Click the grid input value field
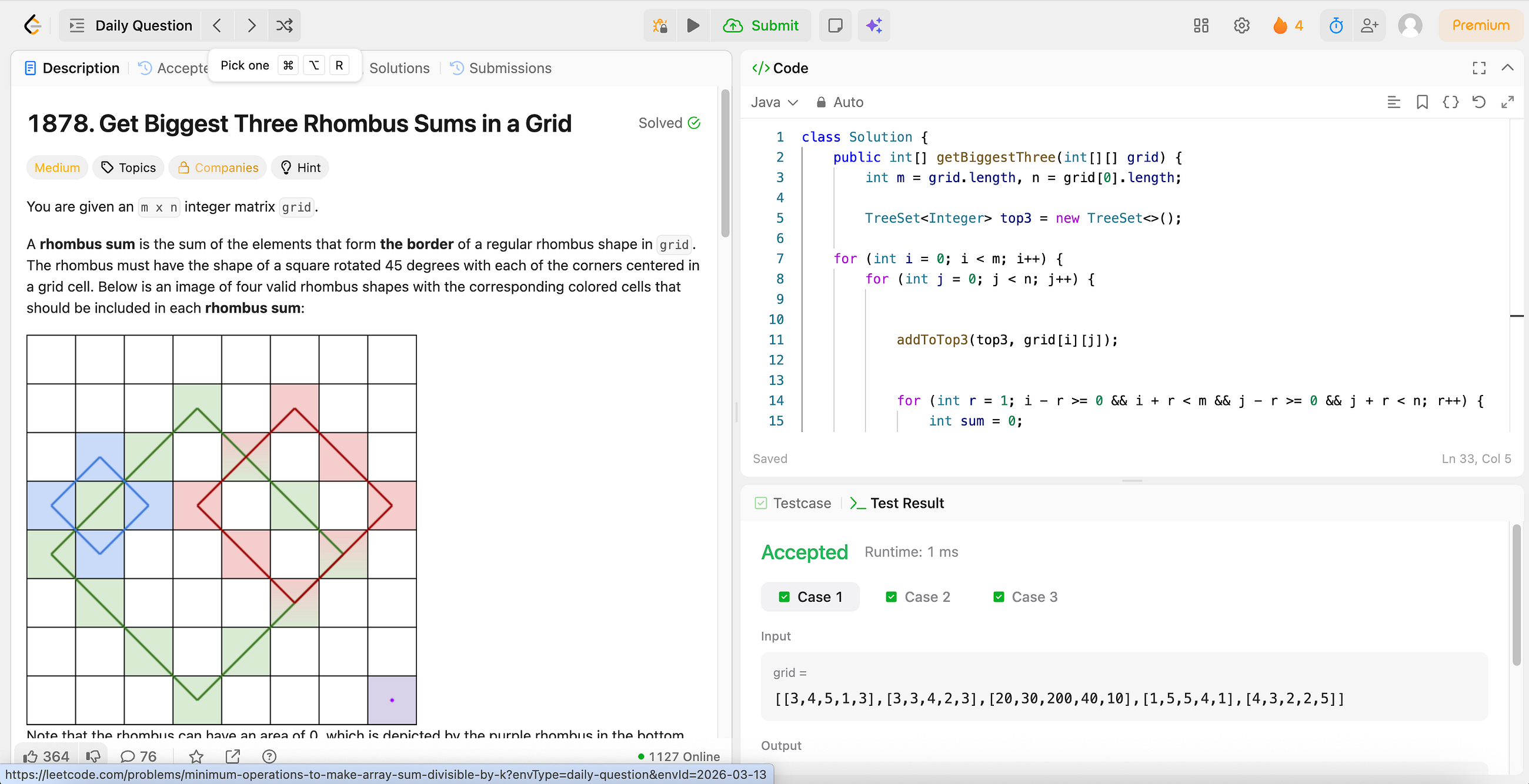This screenshot has width=1529, height=784. coord(1125,687)
